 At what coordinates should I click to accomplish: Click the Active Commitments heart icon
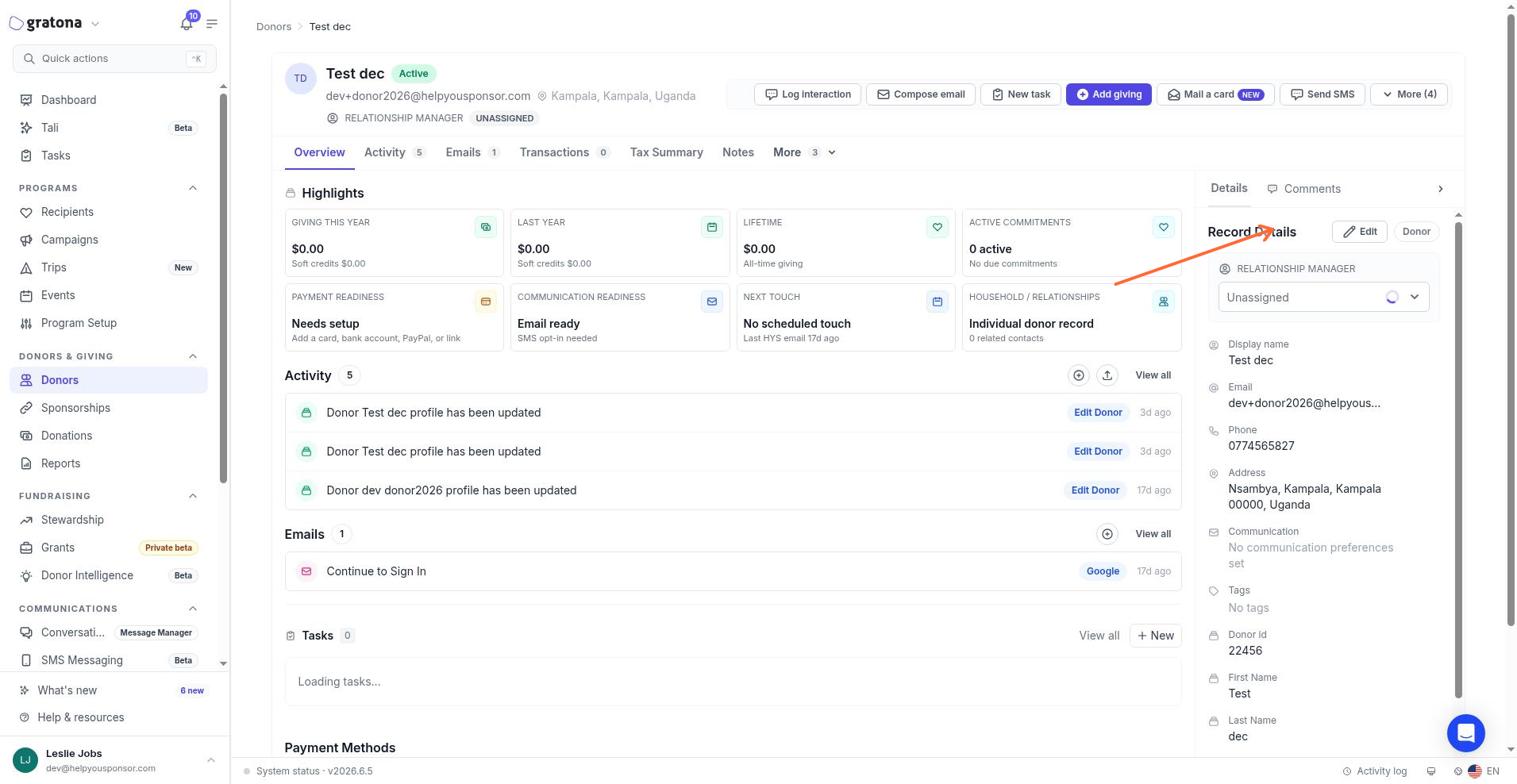coord(1164,227)
